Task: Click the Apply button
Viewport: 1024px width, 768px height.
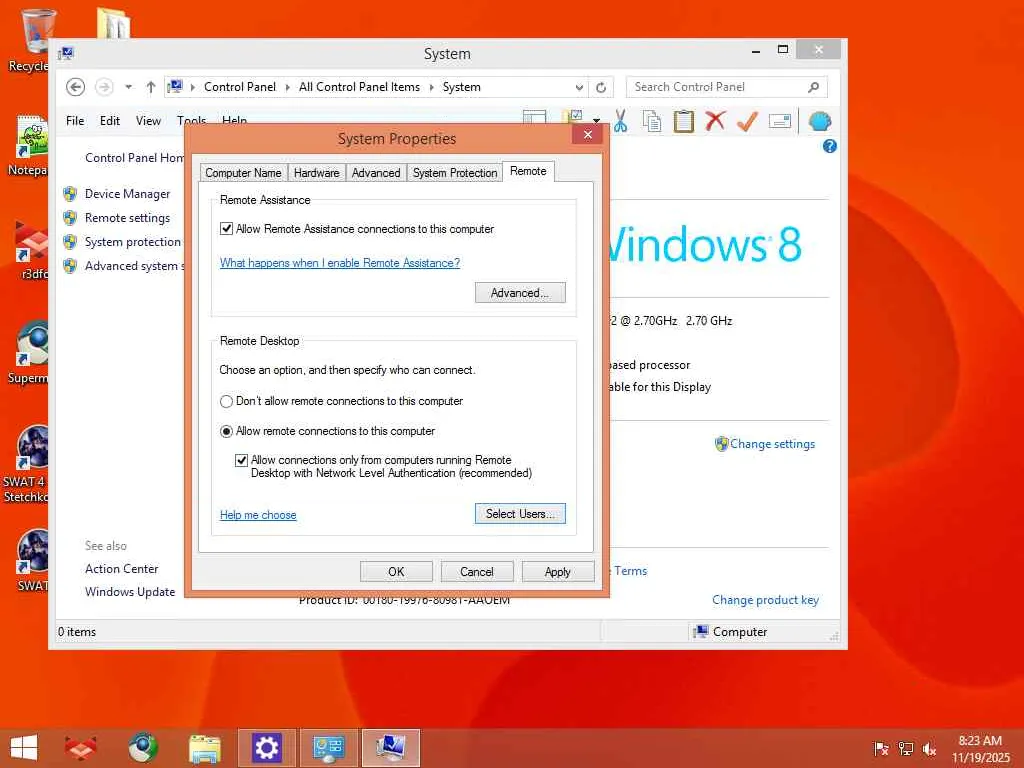Action: [558, 571]
